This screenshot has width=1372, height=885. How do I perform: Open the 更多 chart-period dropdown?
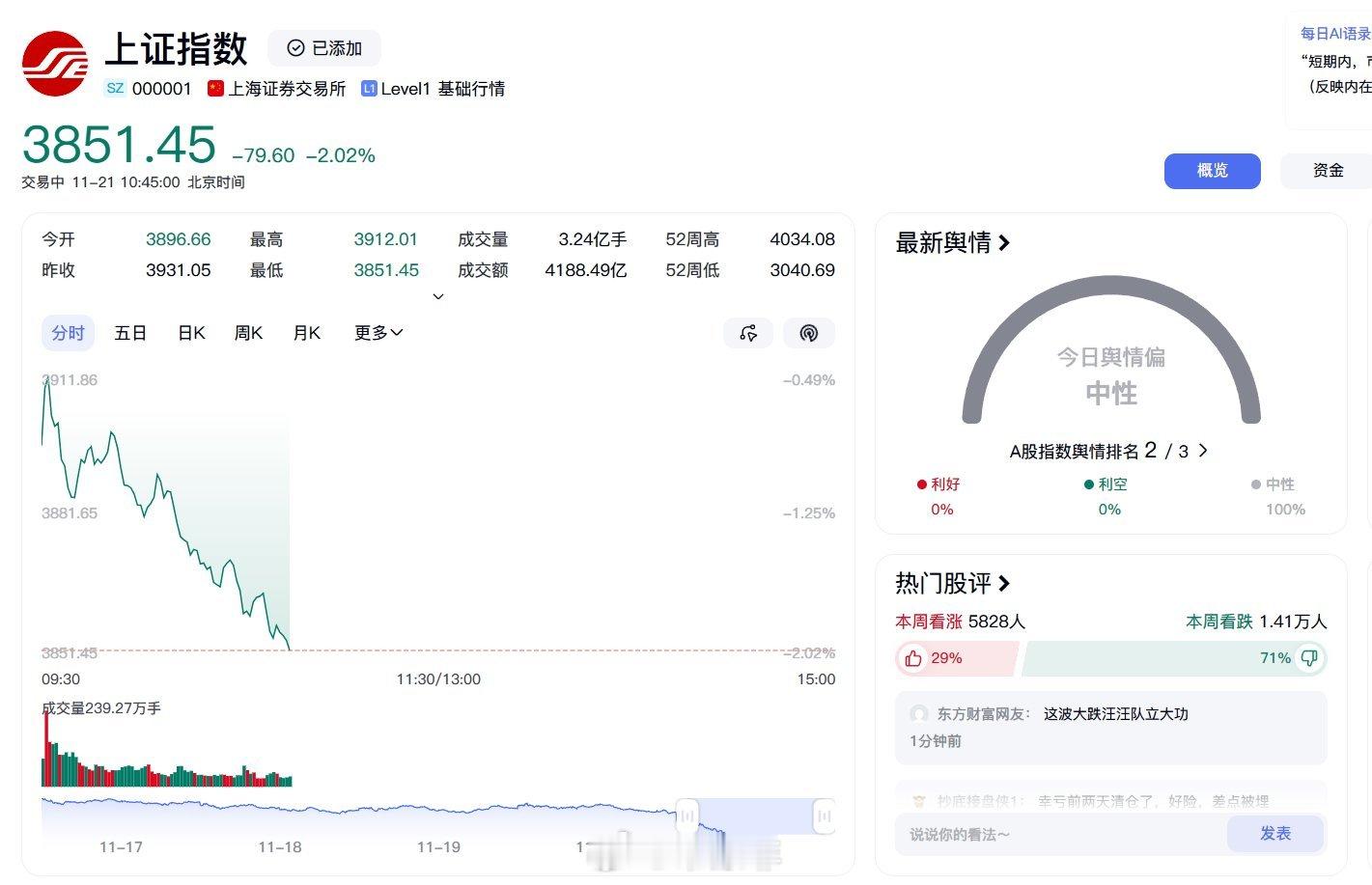[x=378, y=333]
